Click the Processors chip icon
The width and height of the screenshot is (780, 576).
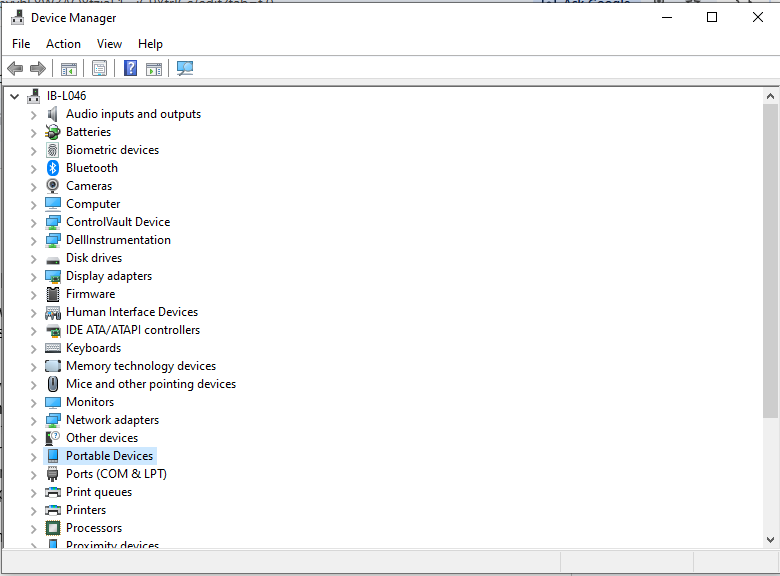[x=53, y=528]
